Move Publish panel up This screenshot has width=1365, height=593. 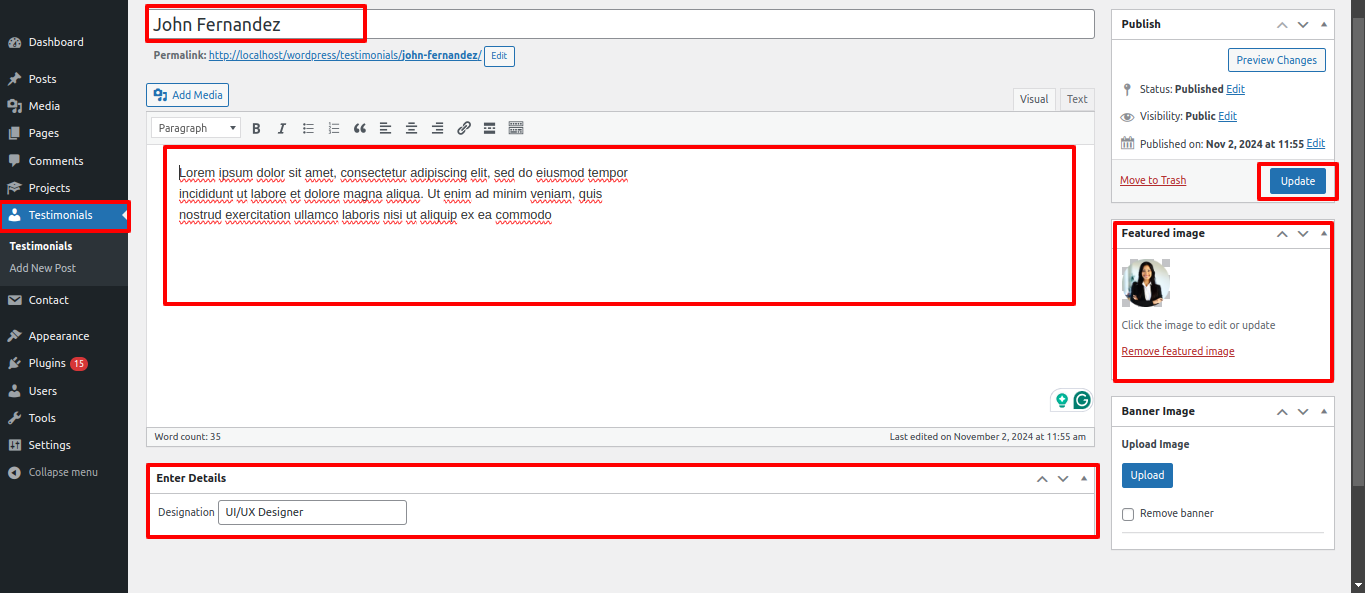pos(1281,24)
